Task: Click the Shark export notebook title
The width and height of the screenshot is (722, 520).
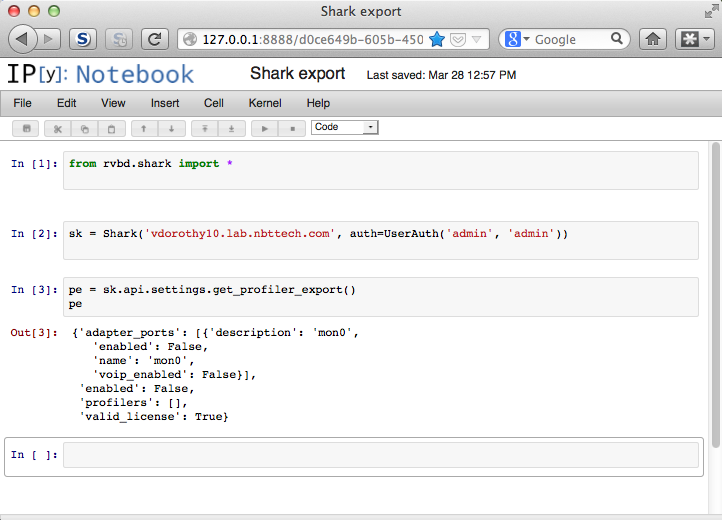Action: (297, 74)
